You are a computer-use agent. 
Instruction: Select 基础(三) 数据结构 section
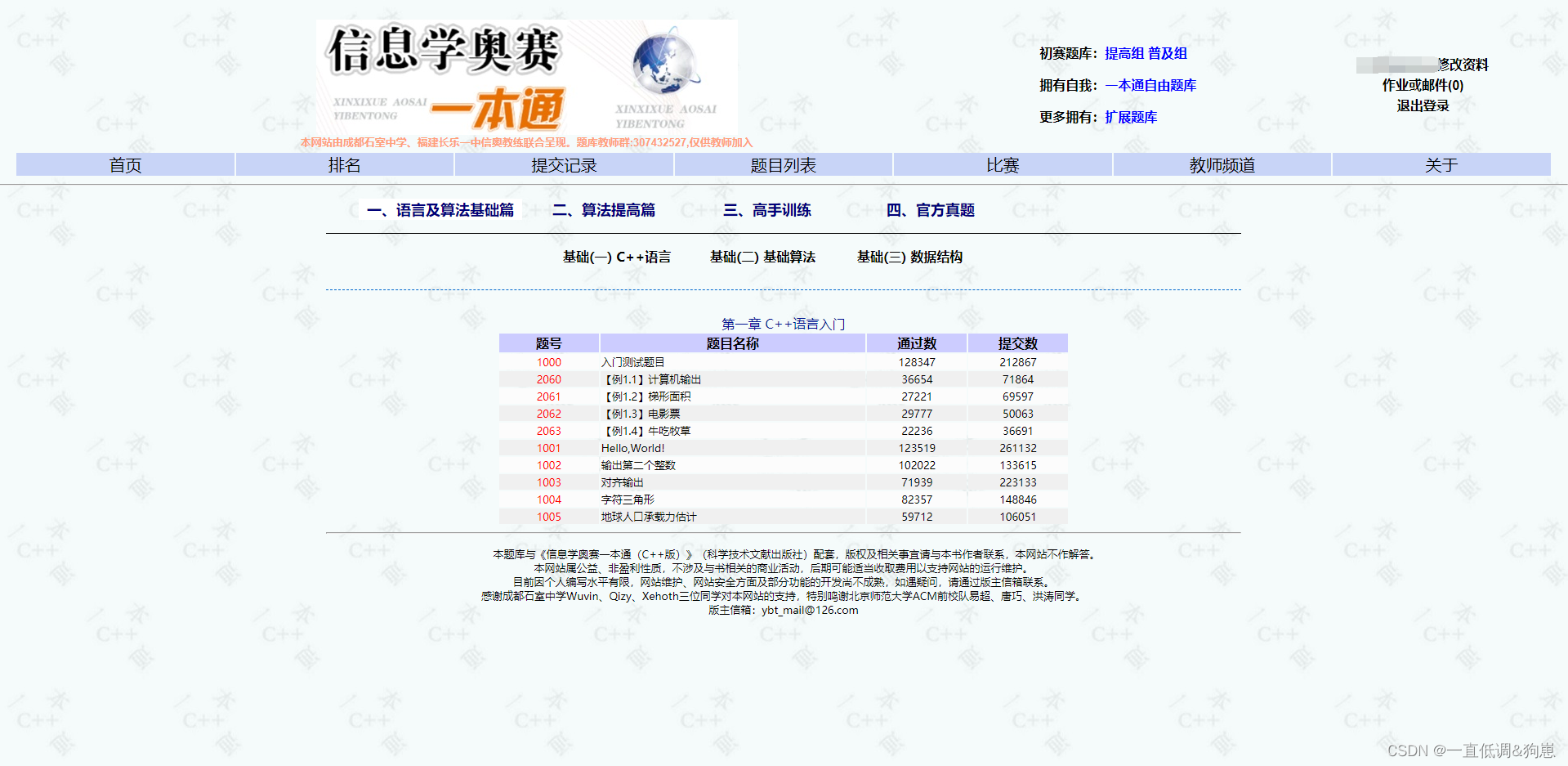[909, 257]
